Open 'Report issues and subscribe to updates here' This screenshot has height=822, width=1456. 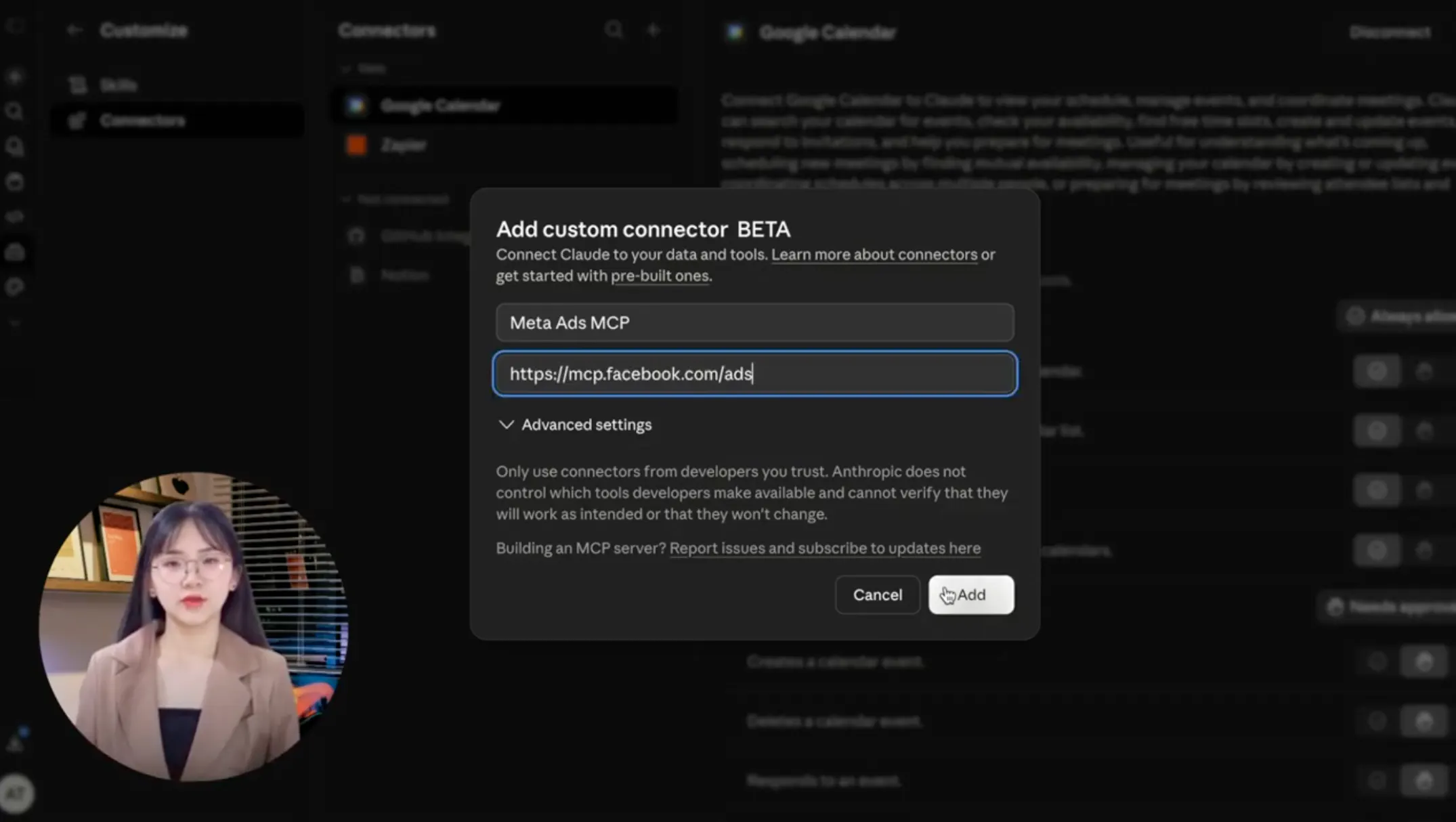(825, 548)
